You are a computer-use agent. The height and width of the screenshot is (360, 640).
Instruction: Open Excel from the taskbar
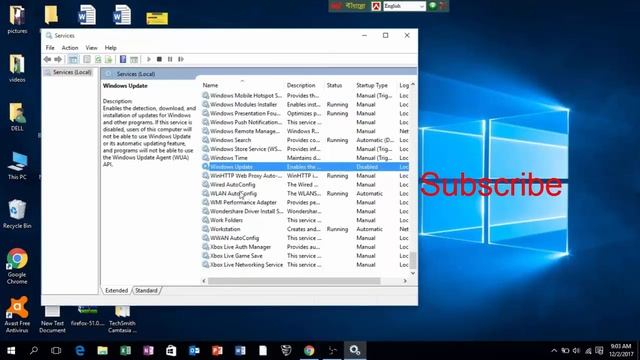coord(125,350)
